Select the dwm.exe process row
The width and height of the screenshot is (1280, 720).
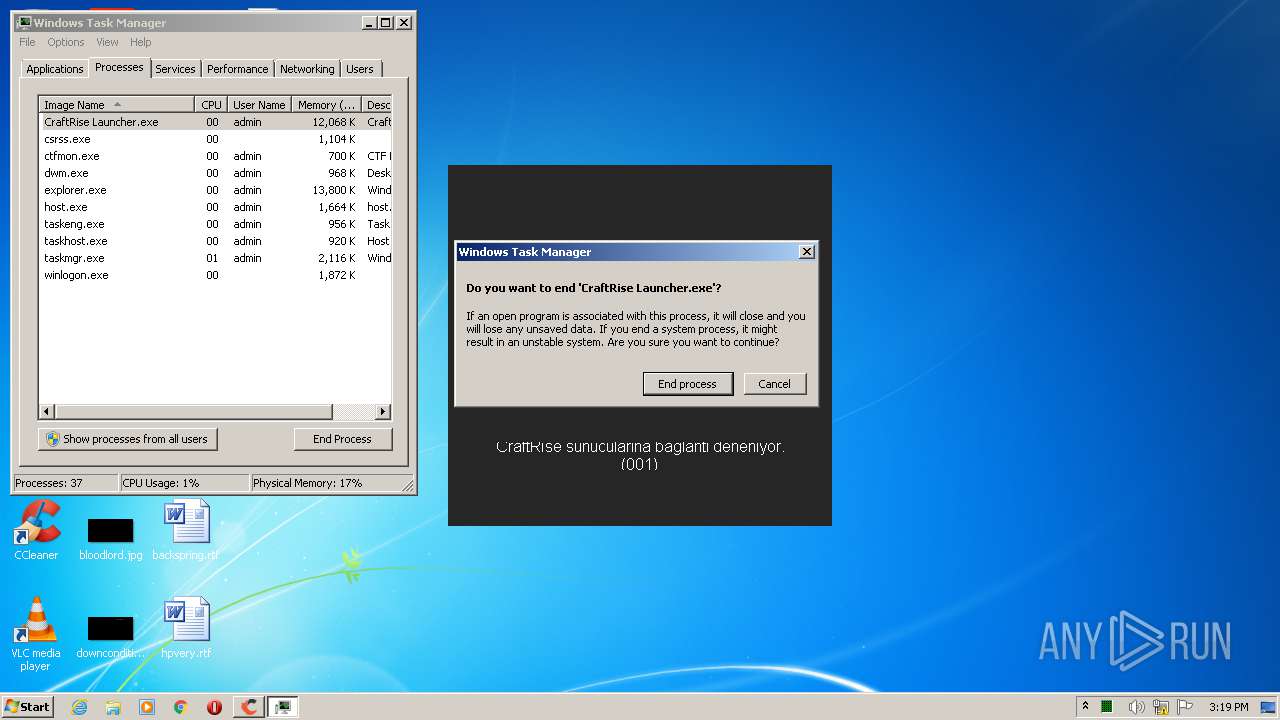(215, 173)
